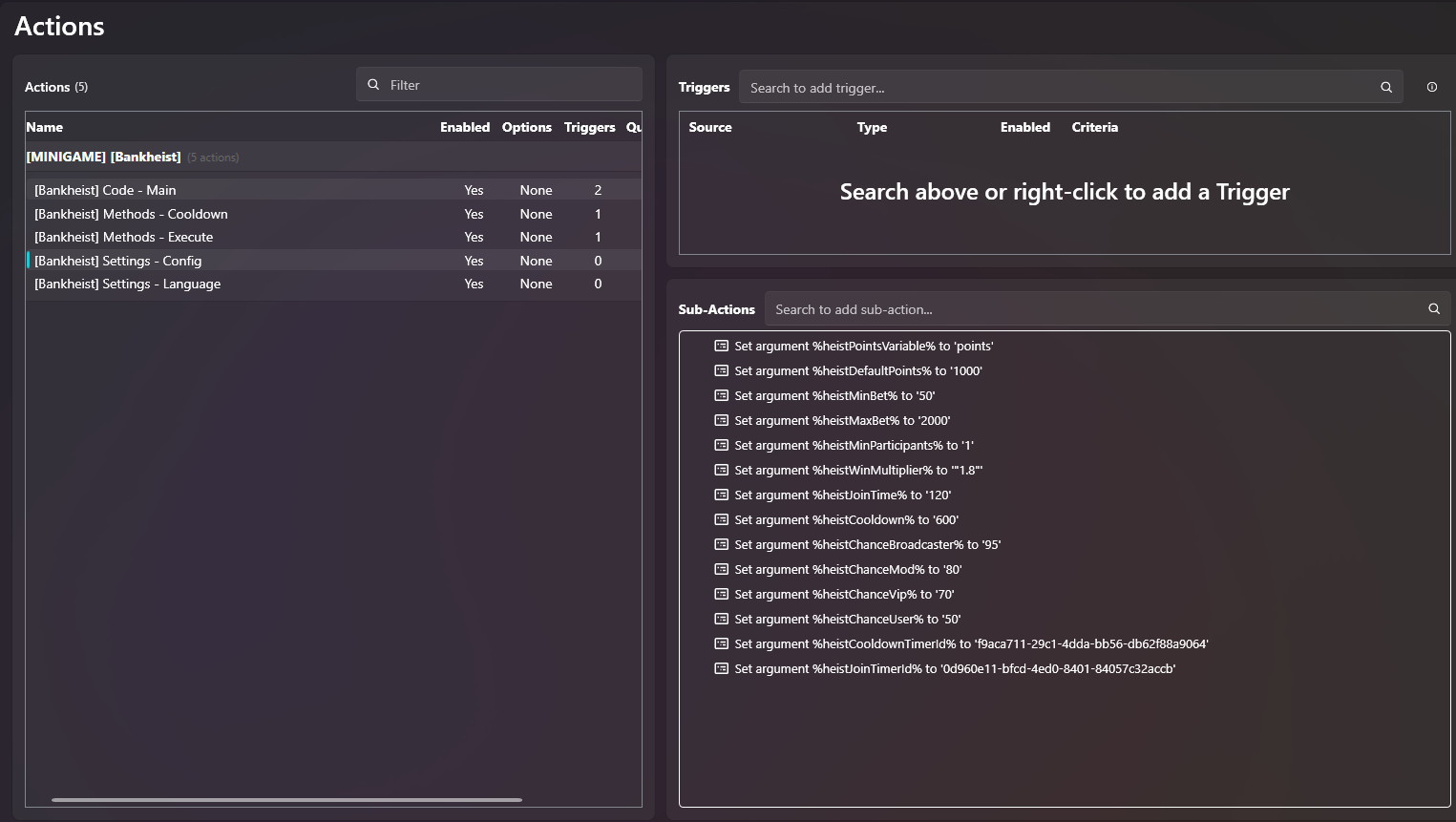The width and height of the screenshot is (1456, 822).
Task: Sort actions by Triggers column header
Action: click(590, 127)
